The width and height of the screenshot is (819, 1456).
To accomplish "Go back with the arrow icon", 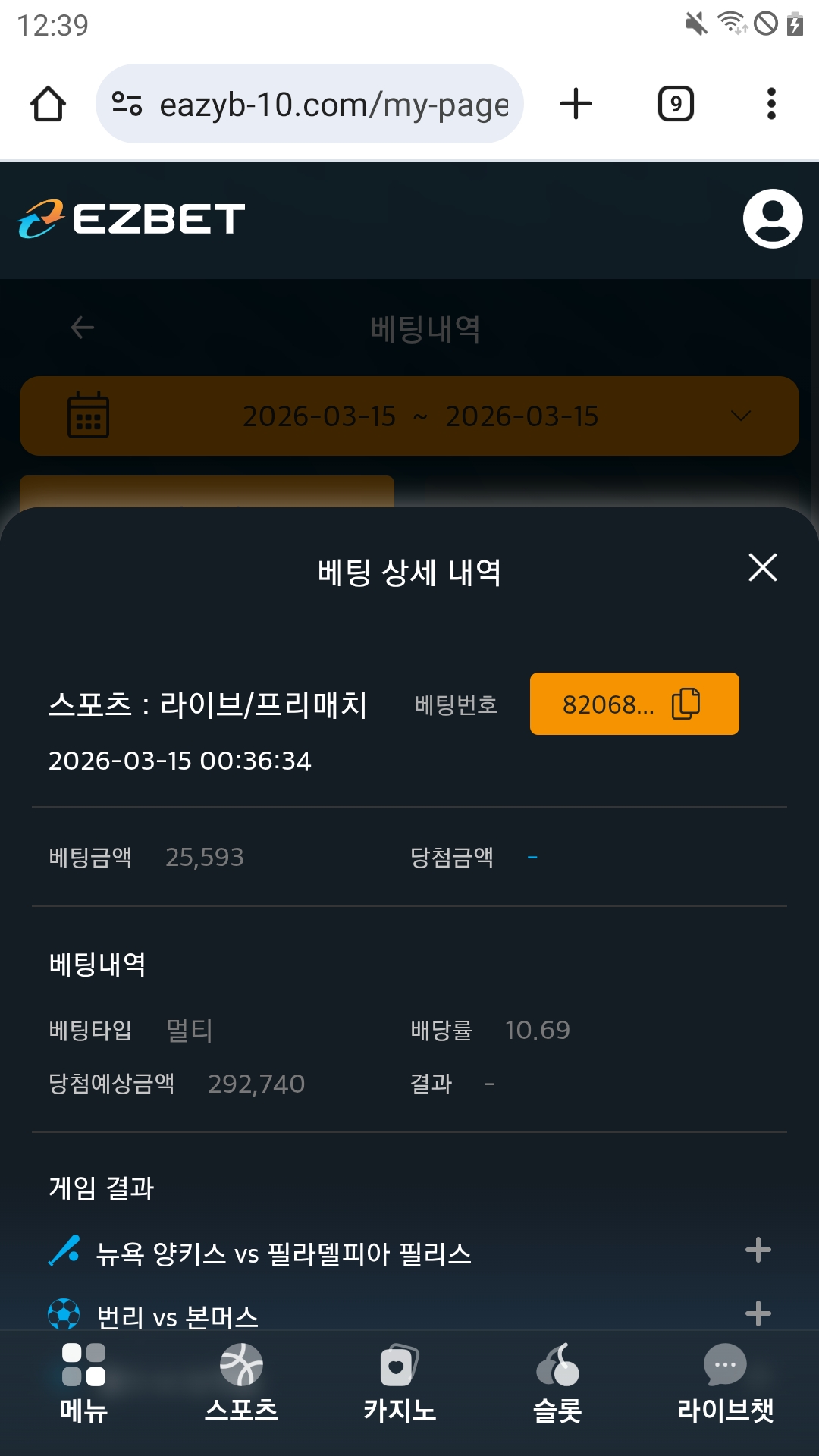I will [82, 328].
